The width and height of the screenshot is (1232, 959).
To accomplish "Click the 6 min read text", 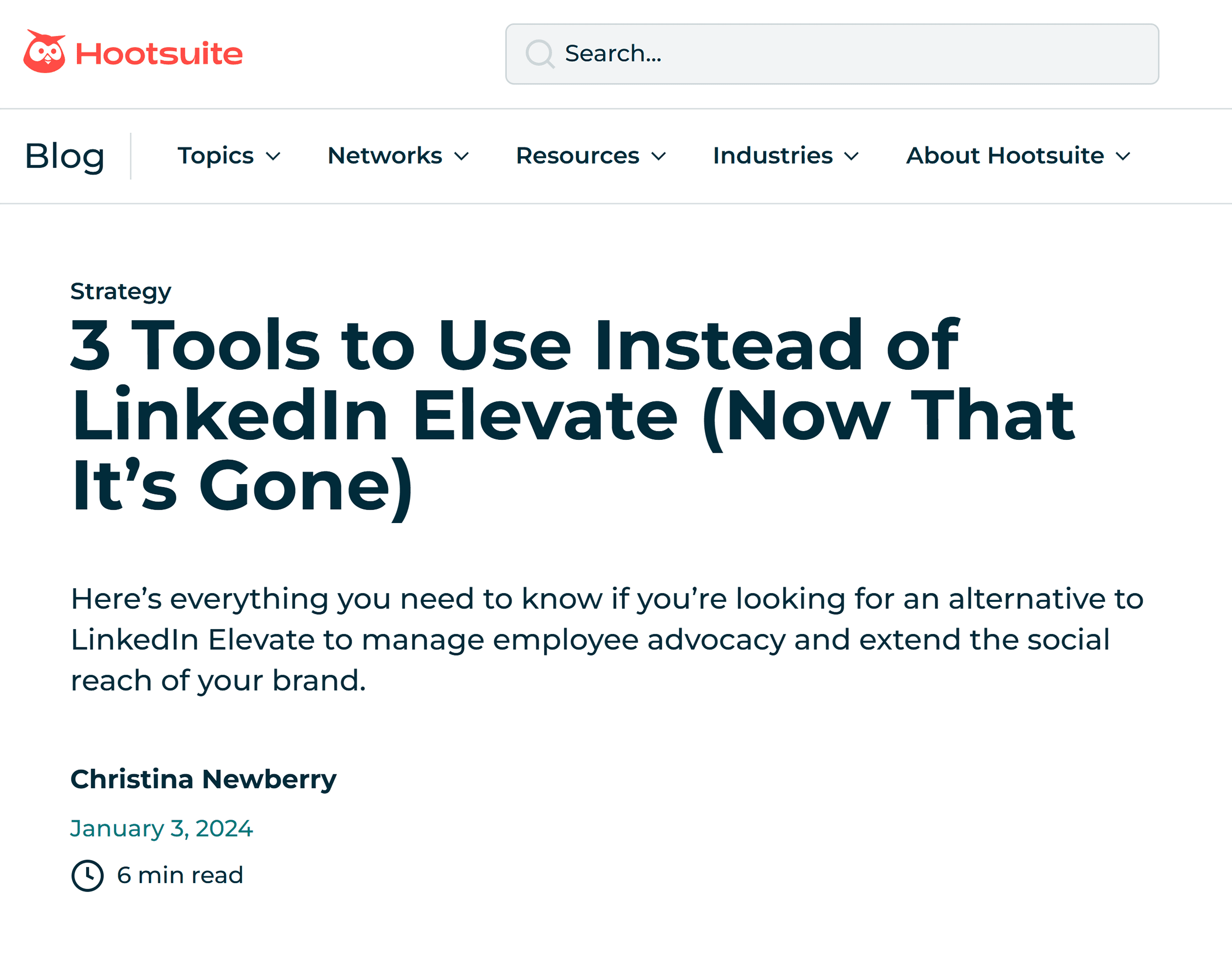I will pyautogui.click(x=180, y=876).
